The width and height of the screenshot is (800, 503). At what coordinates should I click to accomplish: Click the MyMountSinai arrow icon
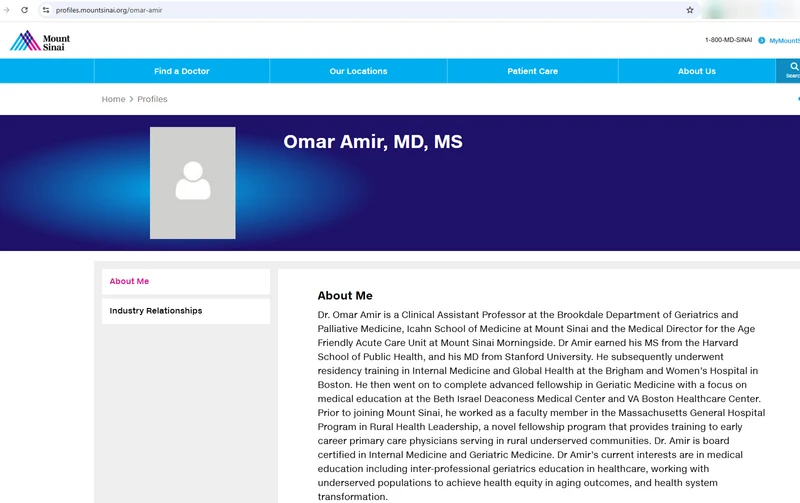[761, 40]
